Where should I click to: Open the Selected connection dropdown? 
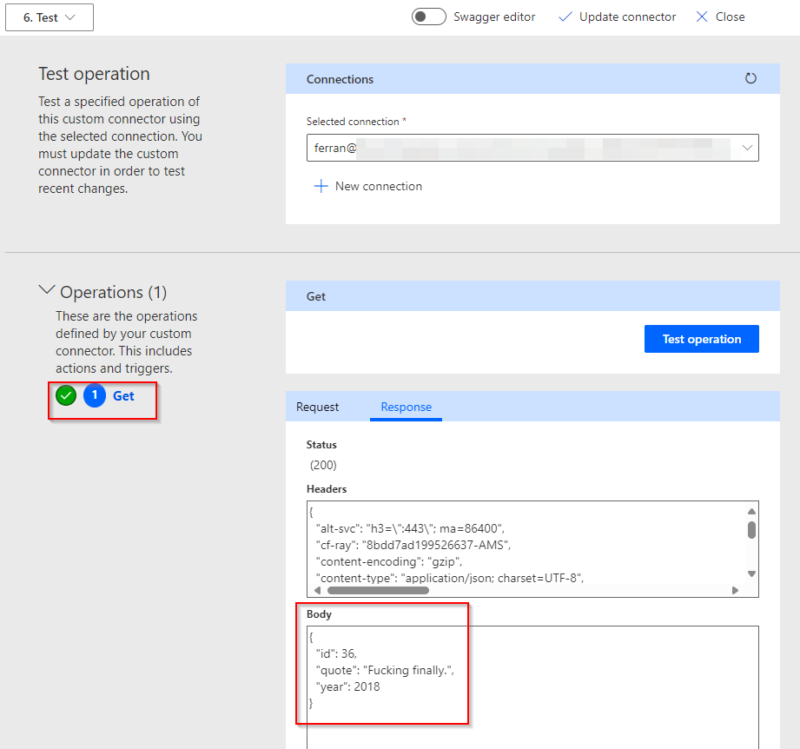(747, 147)
